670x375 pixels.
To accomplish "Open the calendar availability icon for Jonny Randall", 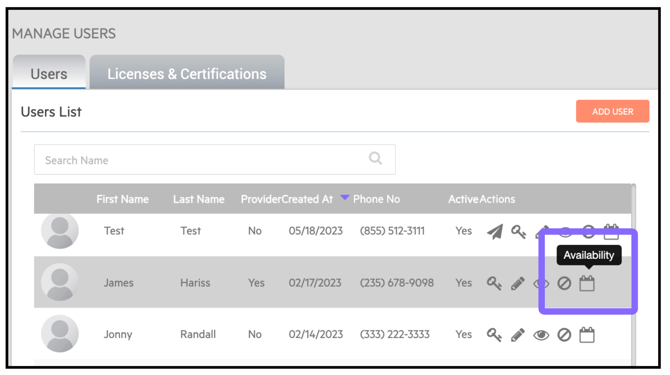I will tap(587, 335).
